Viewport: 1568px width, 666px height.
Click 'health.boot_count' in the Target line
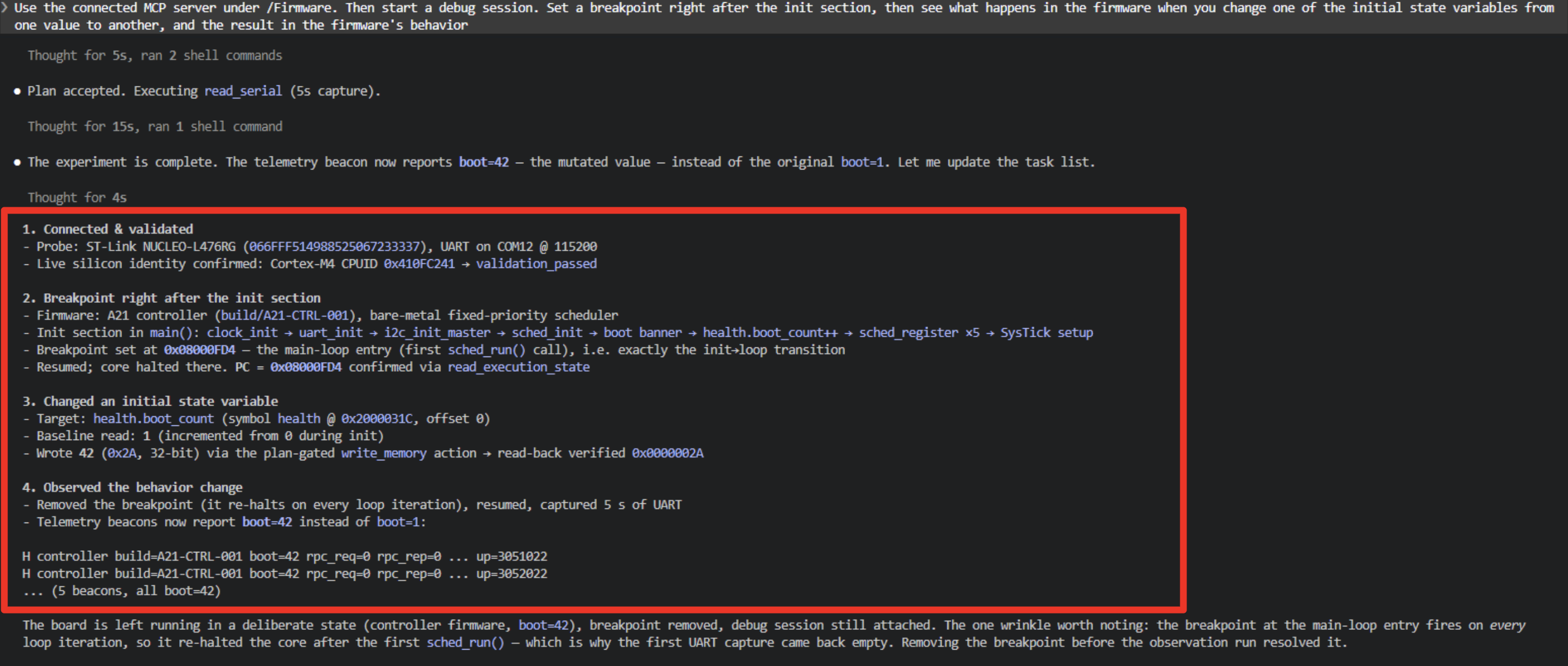click(153, 419)
